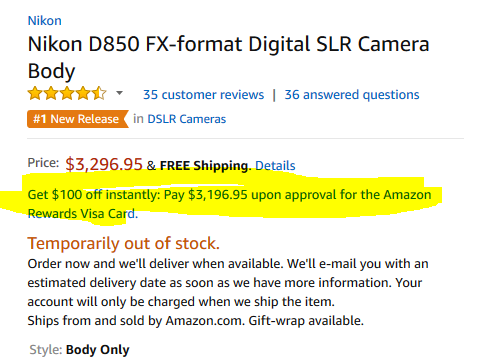Open the Rewards Visa Card link
Image resolution: width=483 pixels, height=363 pixels.
click(82, 214)
